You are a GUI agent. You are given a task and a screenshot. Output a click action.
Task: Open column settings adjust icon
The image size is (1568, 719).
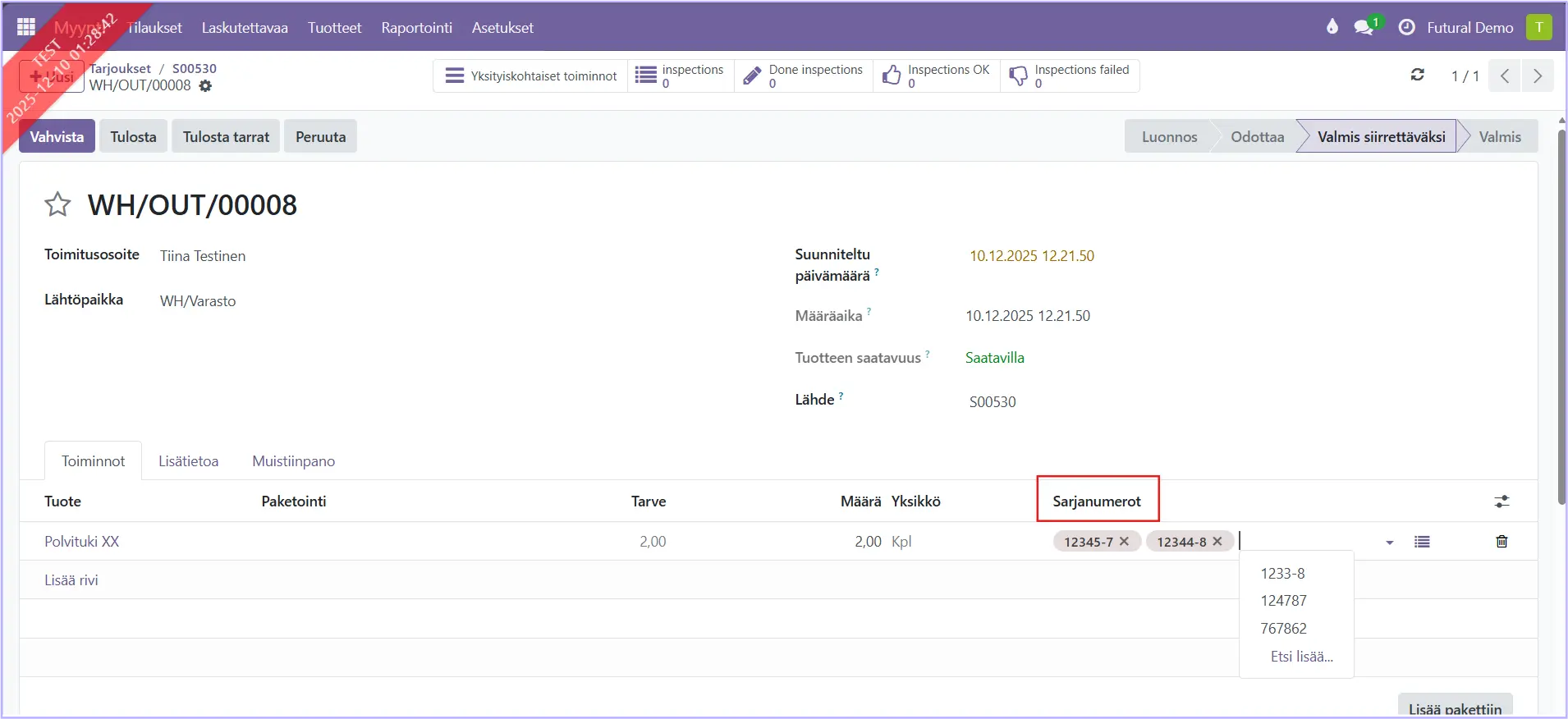coord(1502,501)
